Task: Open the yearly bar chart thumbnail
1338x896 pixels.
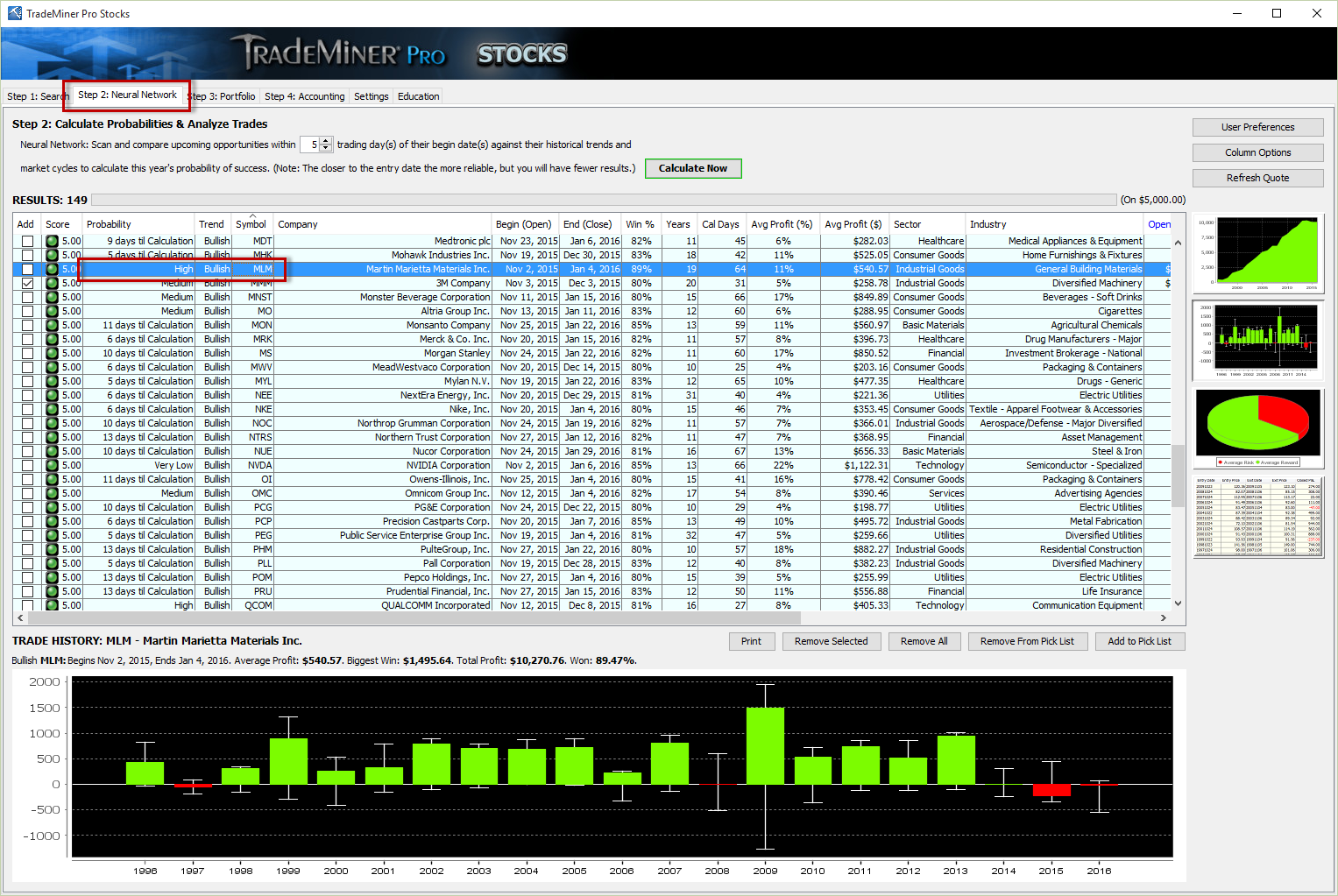Action: click(x=1258, y=341)
